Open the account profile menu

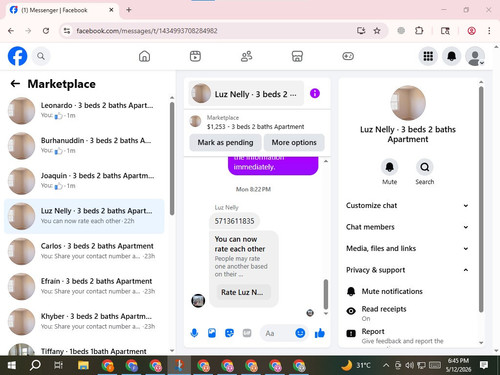coord(475,56)
